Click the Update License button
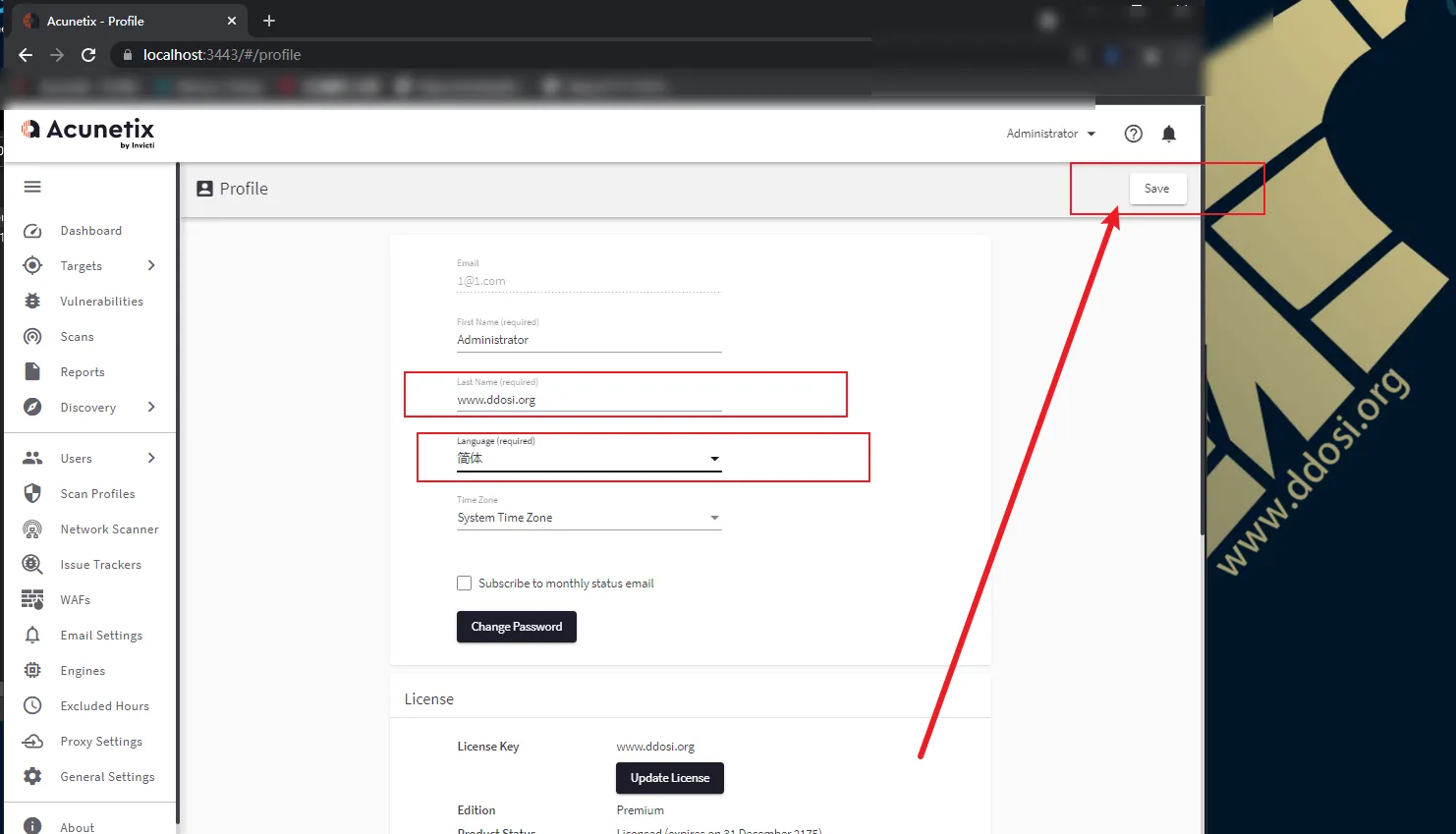The image size is (1456, 834). [670, 778]
